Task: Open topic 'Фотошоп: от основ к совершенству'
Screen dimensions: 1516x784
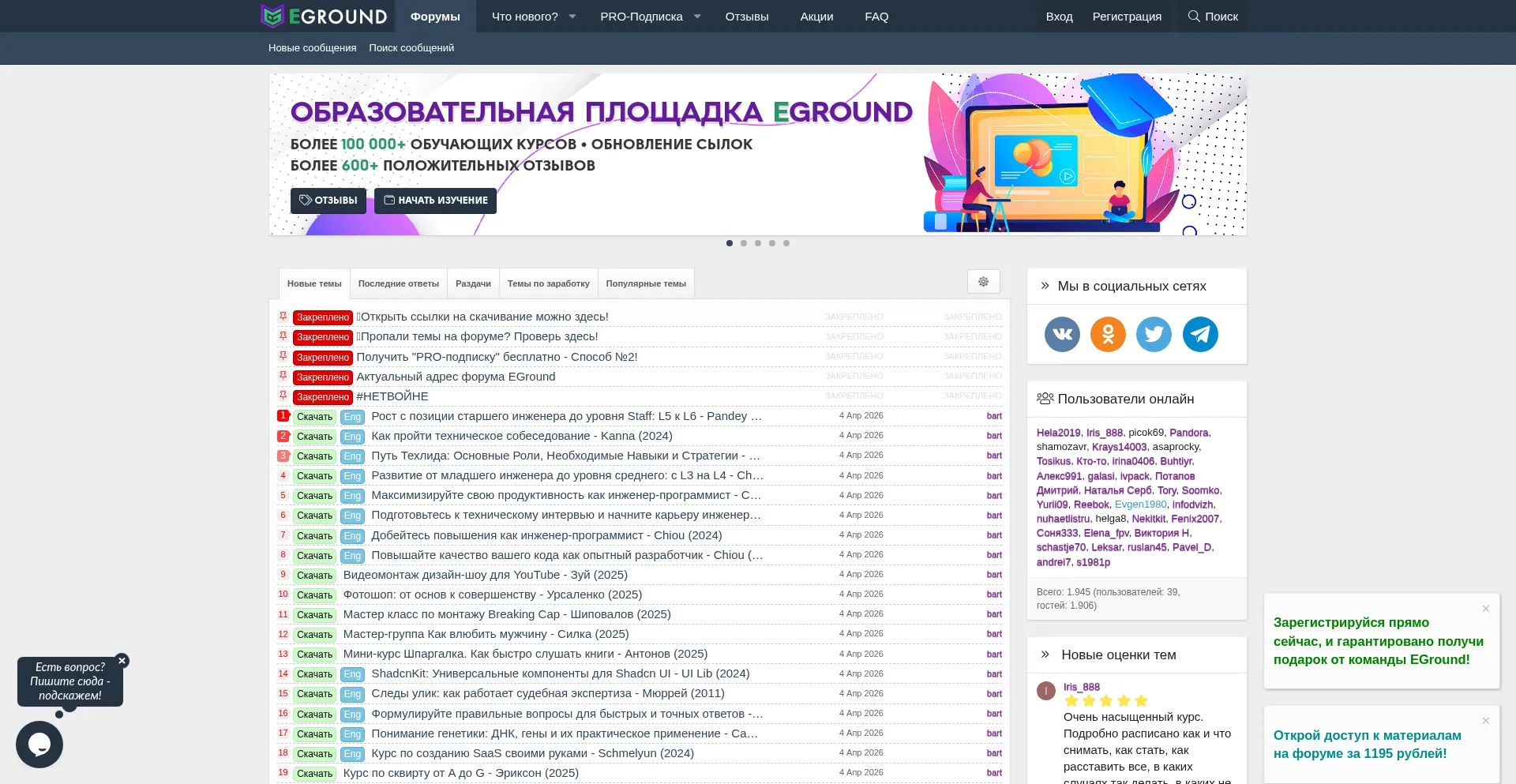Action: click(493, 595)
